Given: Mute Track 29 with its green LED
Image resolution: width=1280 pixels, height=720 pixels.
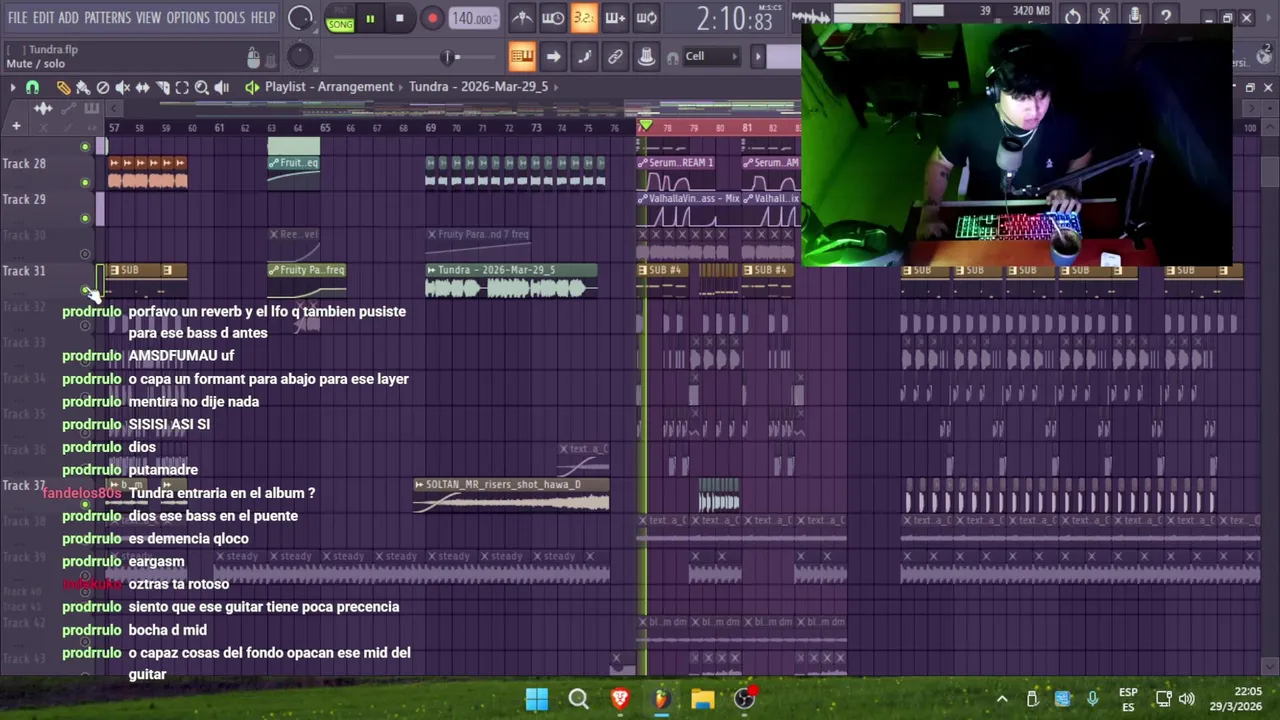Looking at the screenshot, I should pos(85,218).
